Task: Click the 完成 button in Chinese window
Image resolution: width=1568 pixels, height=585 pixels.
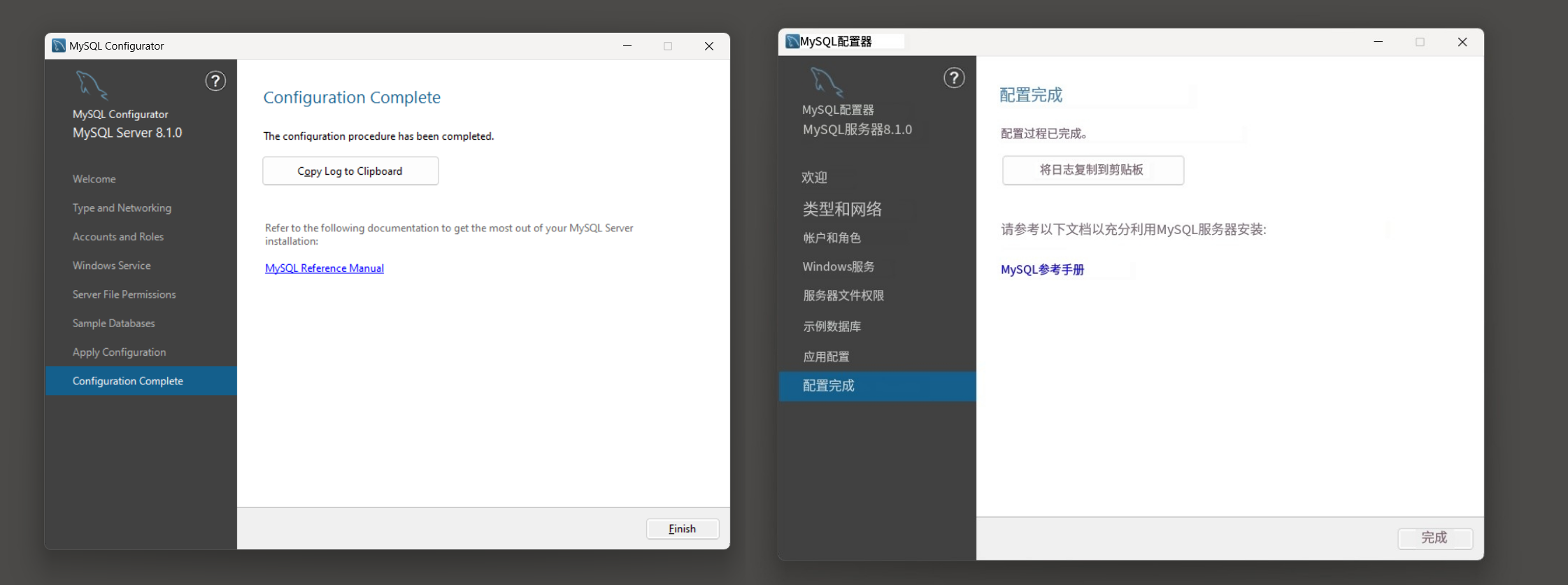Action: (1435, 537)
